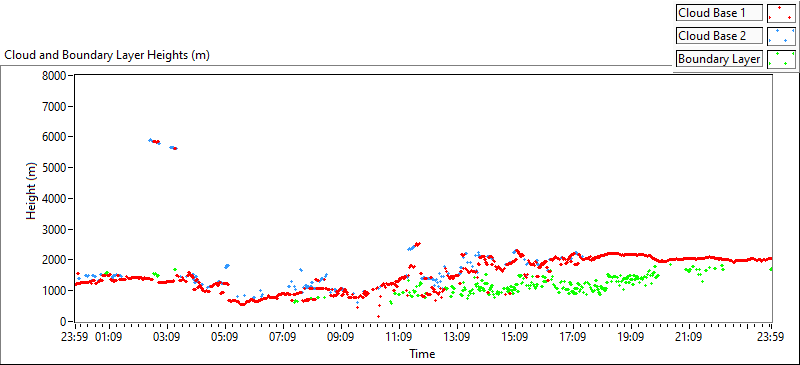Click the 21:09 time axis label
Screen dimensions: 800x365
689,337
